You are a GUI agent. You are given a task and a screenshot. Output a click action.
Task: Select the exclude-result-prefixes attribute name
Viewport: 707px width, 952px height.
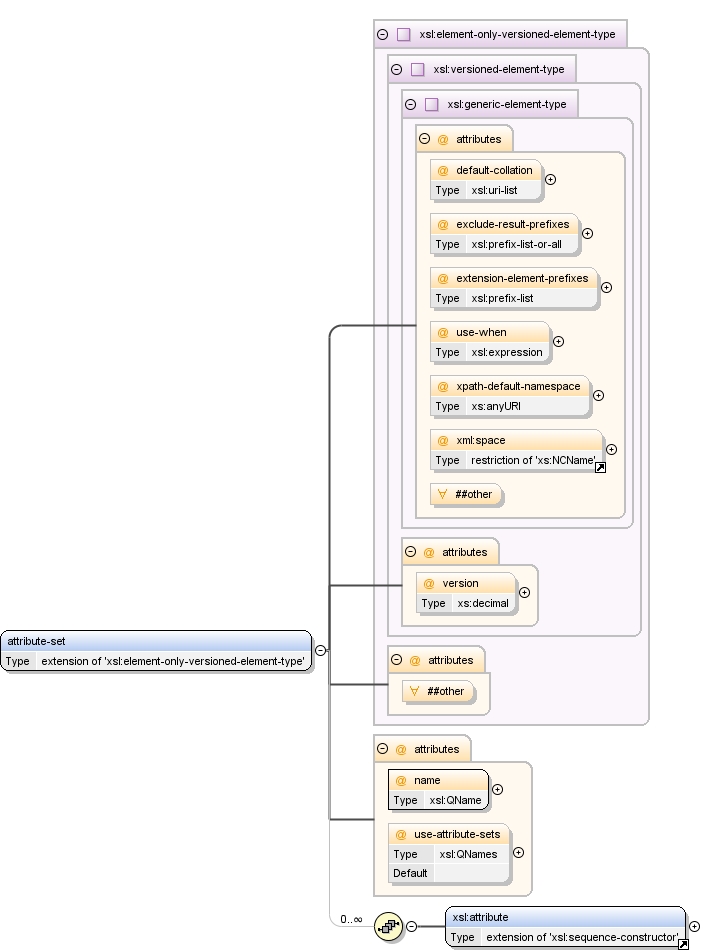(513, 225)
